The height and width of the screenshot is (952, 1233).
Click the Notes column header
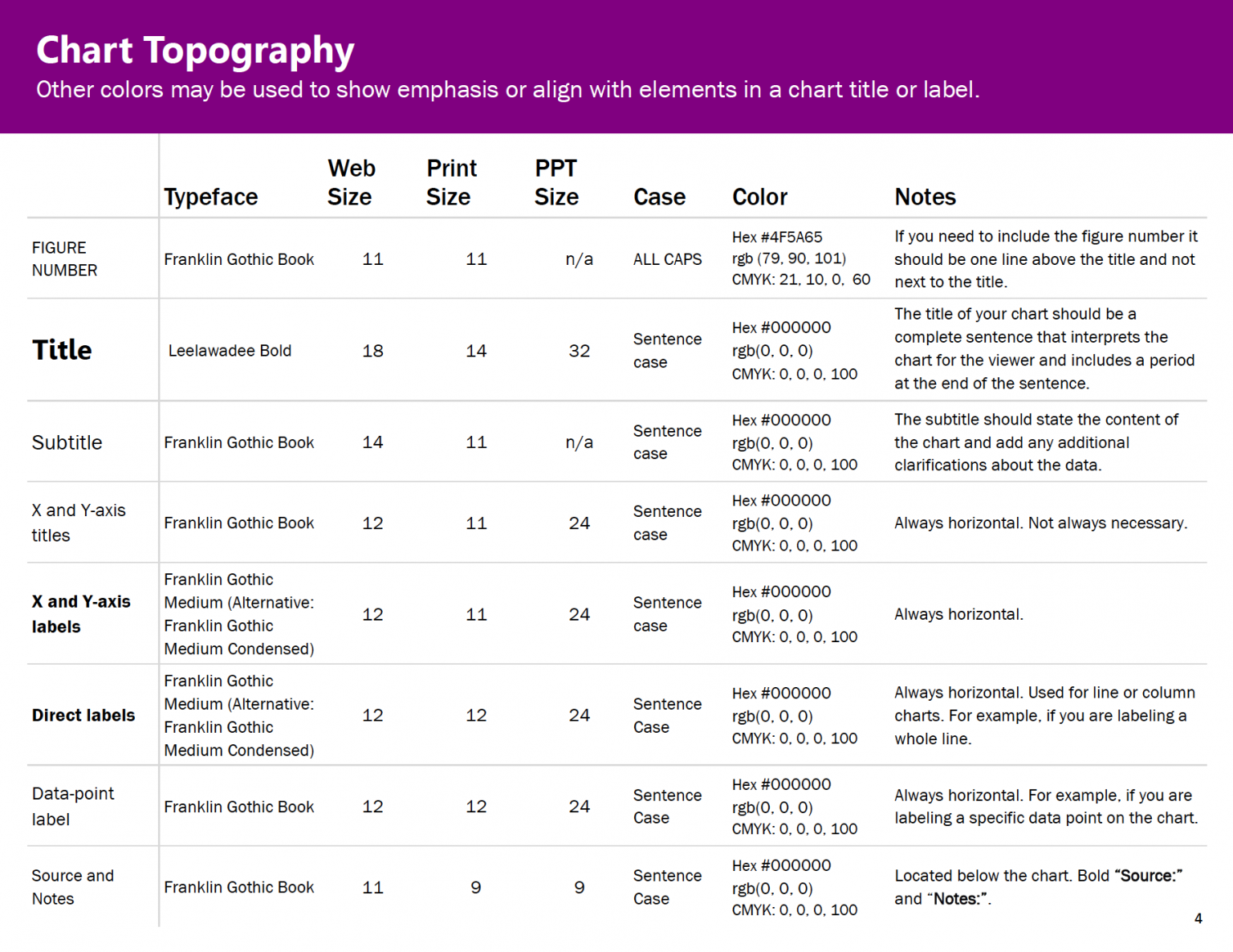point(925,197)
